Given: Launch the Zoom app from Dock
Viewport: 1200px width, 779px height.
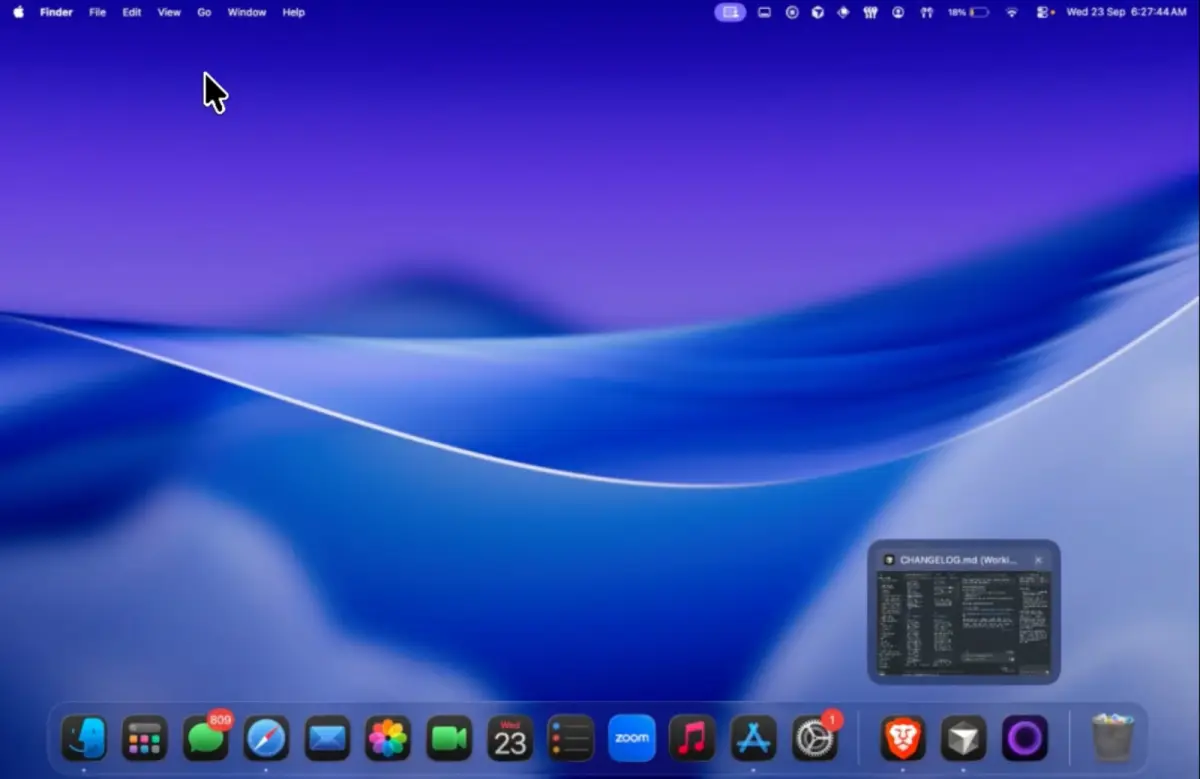Looking at the screenshot, I should pyautogui.click(x=632, y=739).
